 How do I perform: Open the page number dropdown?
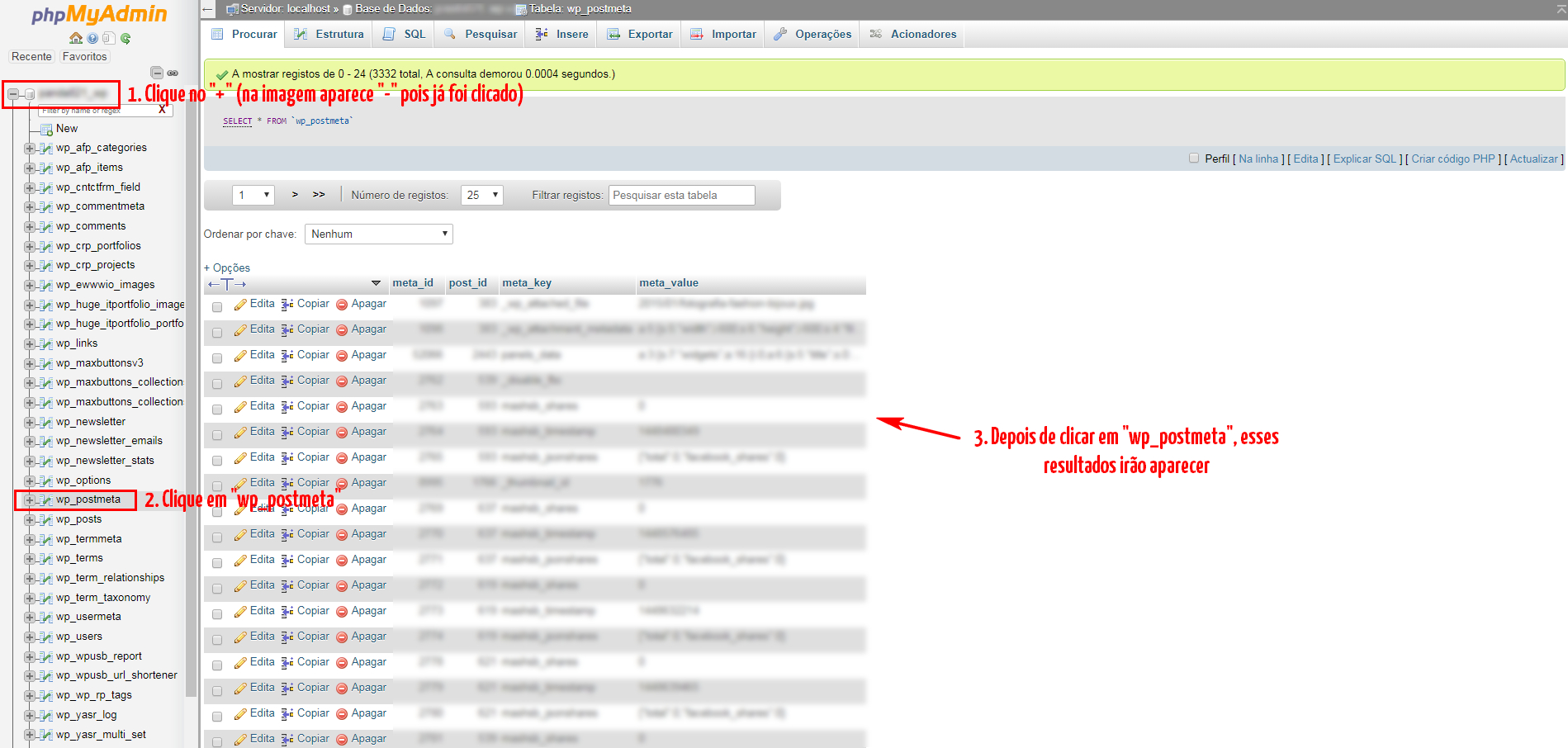pyautogui.click(x=253, y=195)
